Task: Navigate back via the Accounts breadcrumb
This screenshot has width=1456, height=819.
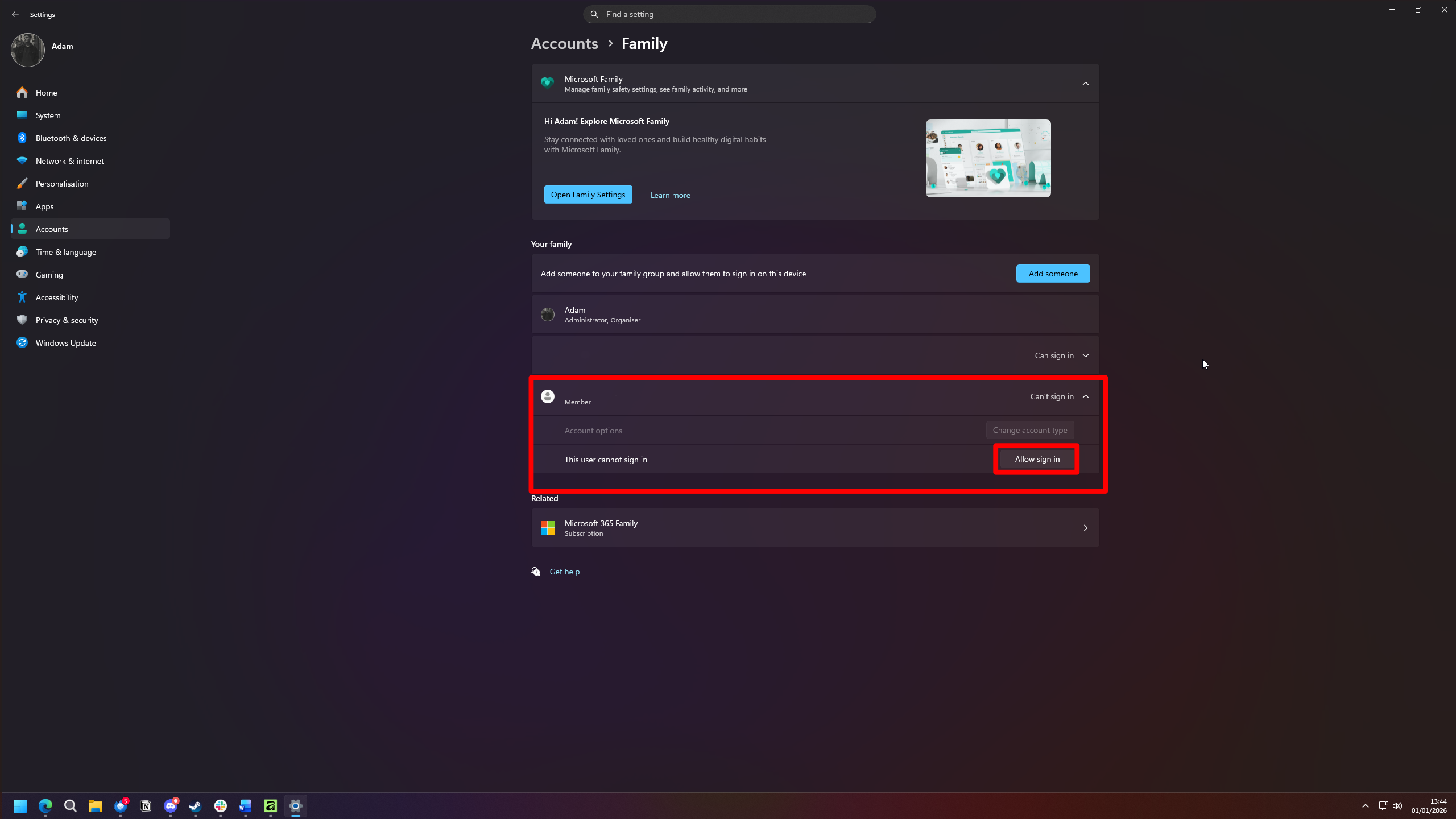Action: [x=564, y=43]
